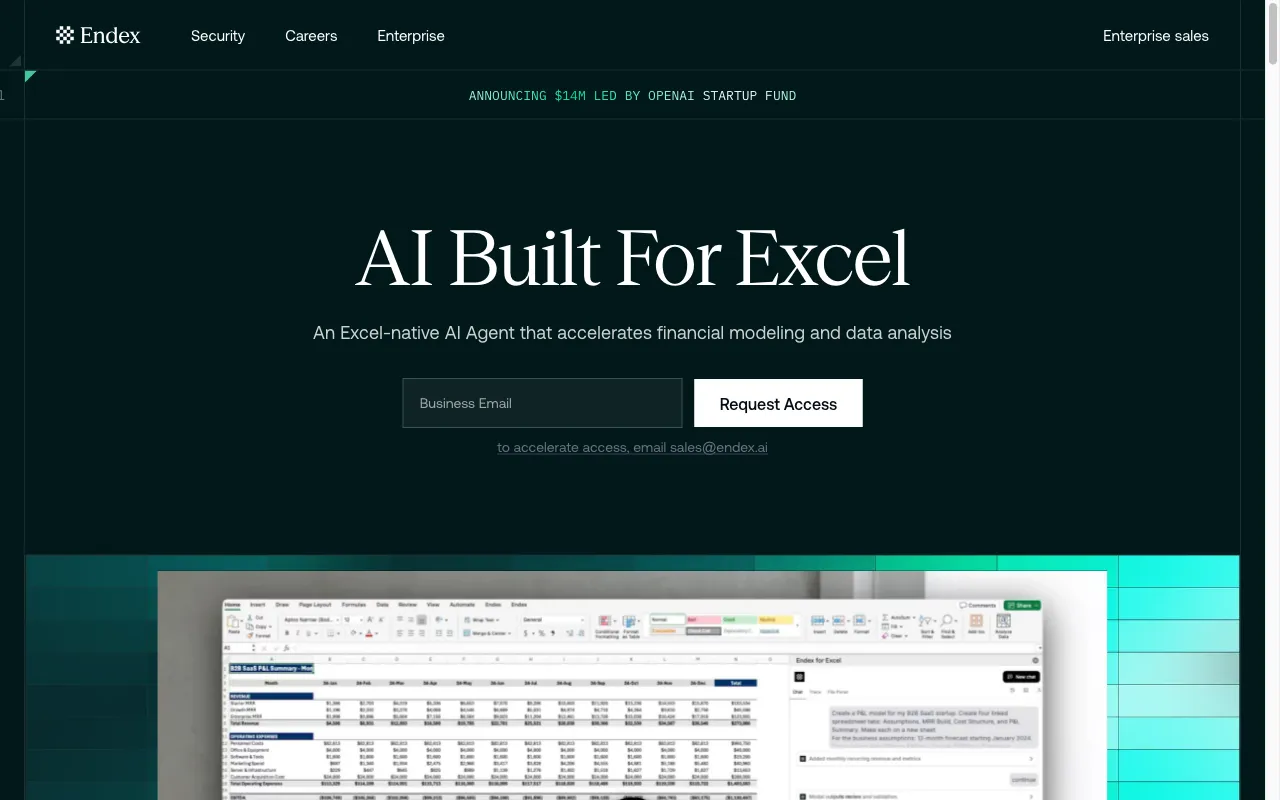Viewport: 1280px width, 800px height.
Task: Open the Careers page
Action: point(311,36)
